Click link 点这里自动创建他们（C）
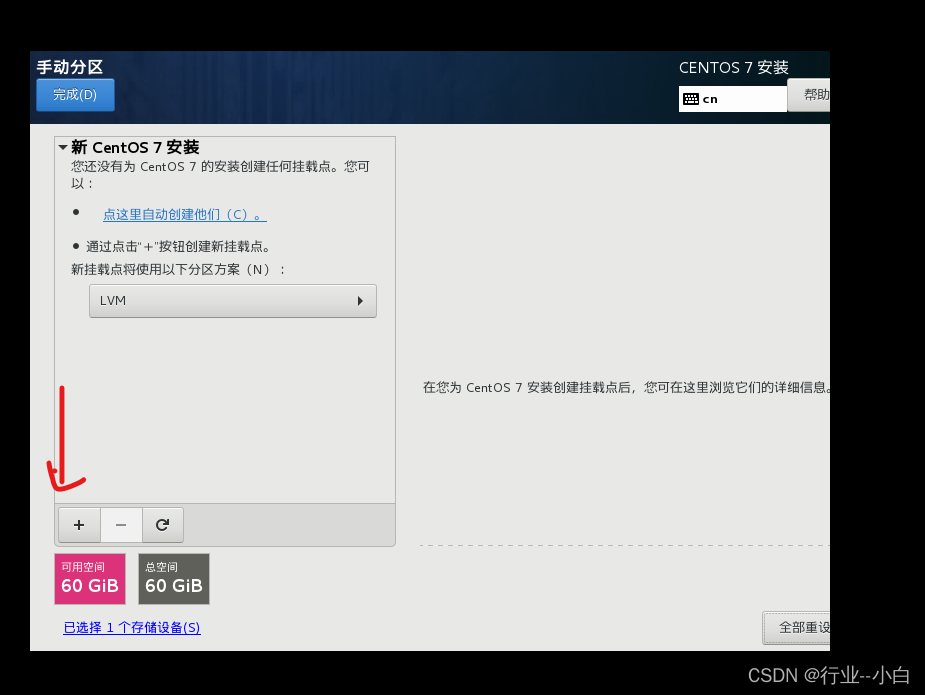 (185, 214)
